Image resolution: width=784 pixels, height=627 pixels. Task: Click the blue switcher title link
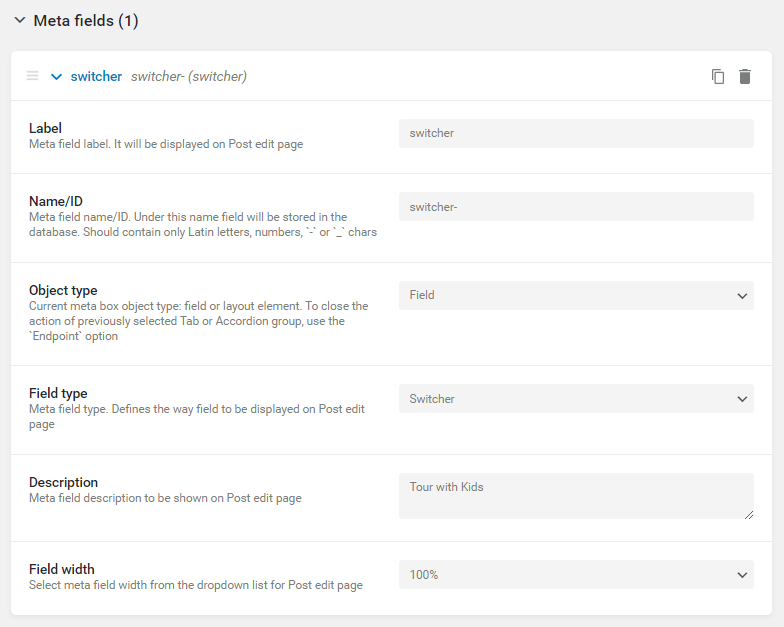96,76
